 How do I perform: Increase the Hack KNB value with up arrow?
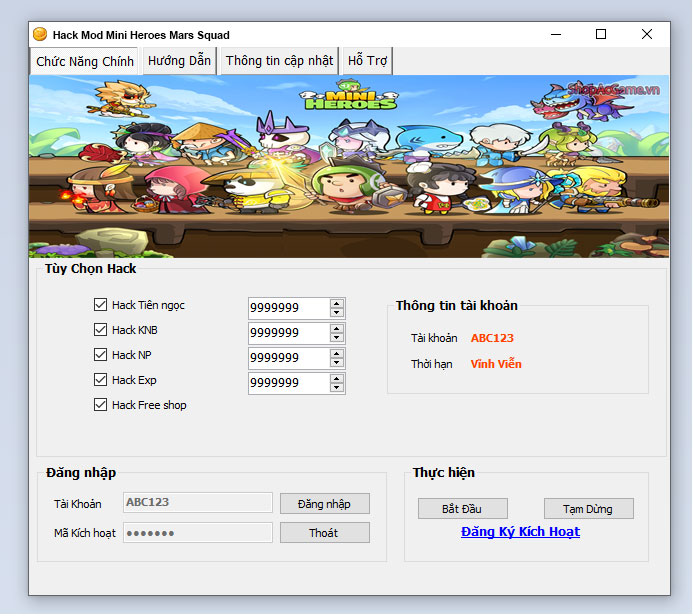(x=337, y=328)
